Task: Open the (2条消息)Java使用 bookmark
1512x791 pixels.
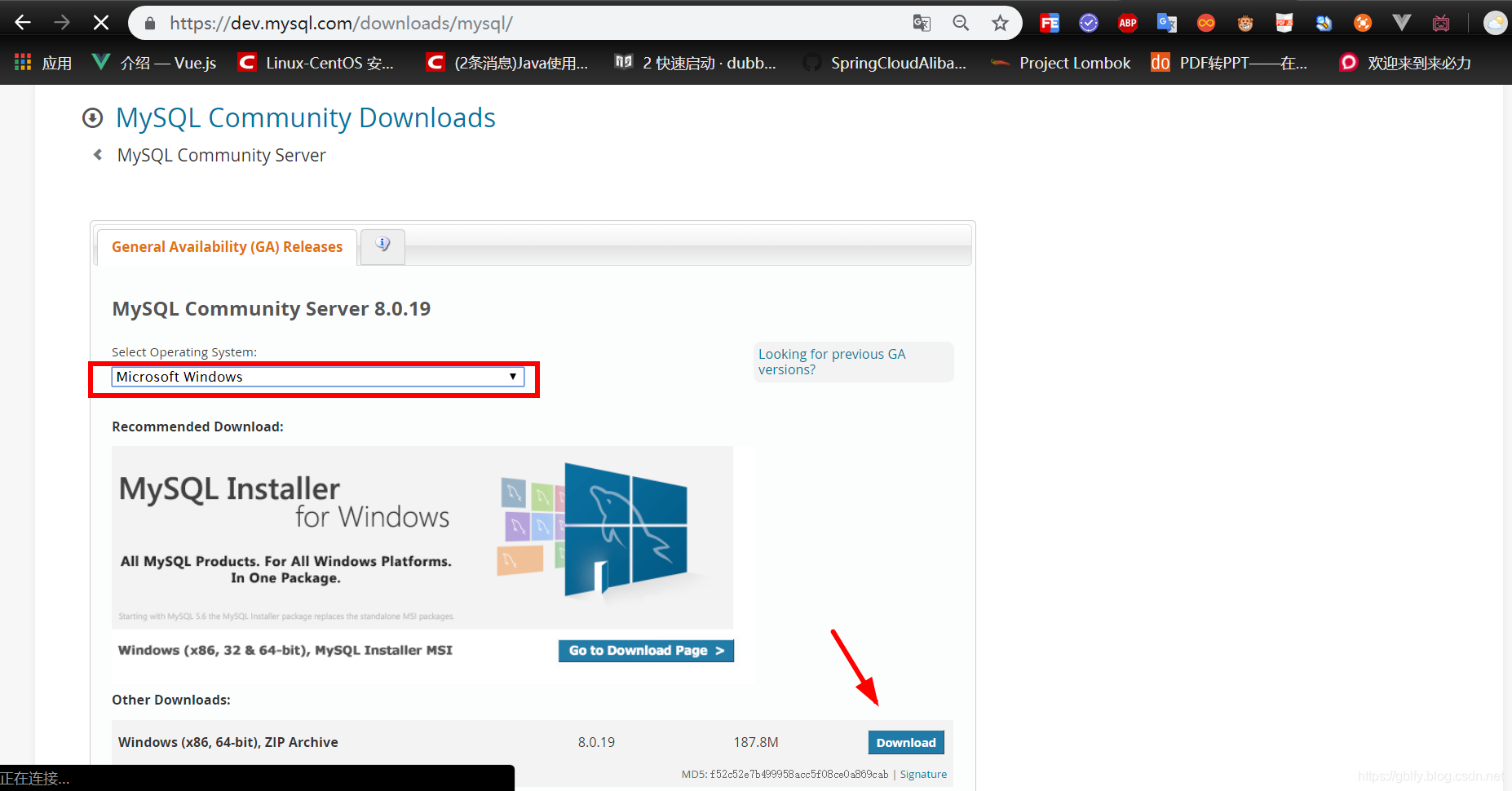Action: tap(506, 63)
